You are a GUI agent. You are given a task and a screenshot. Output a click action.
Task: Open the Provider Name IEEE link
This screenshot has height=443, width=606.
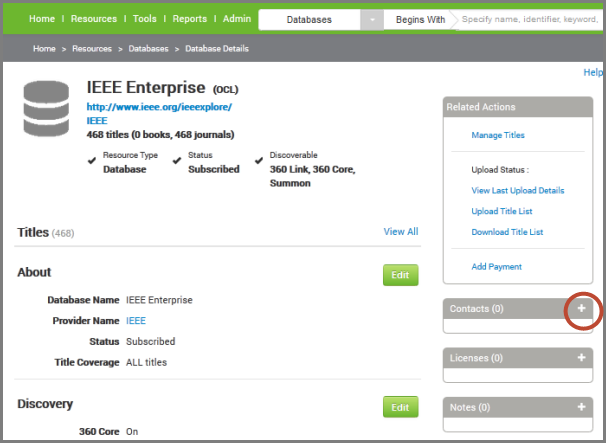136,321
